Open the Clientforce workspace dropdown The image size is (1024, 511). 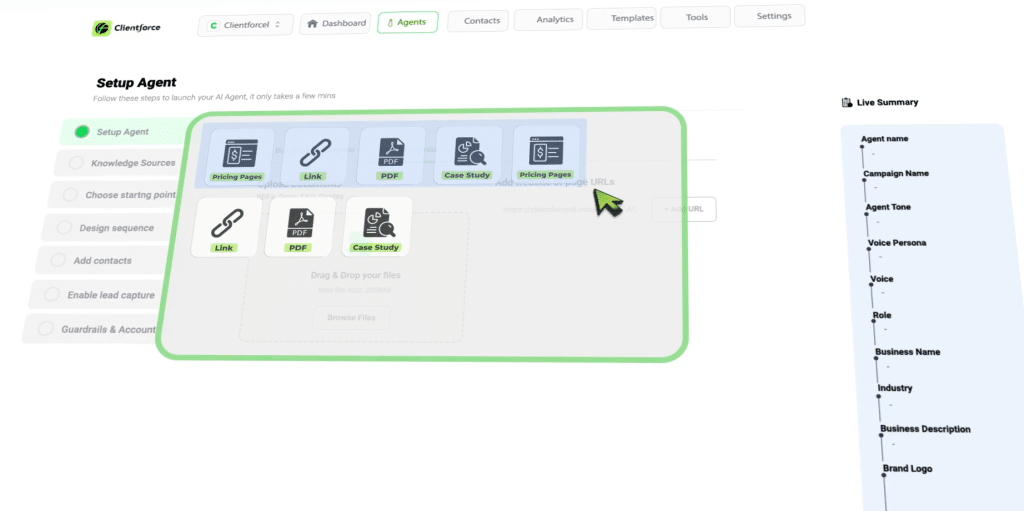coord(245,23)
